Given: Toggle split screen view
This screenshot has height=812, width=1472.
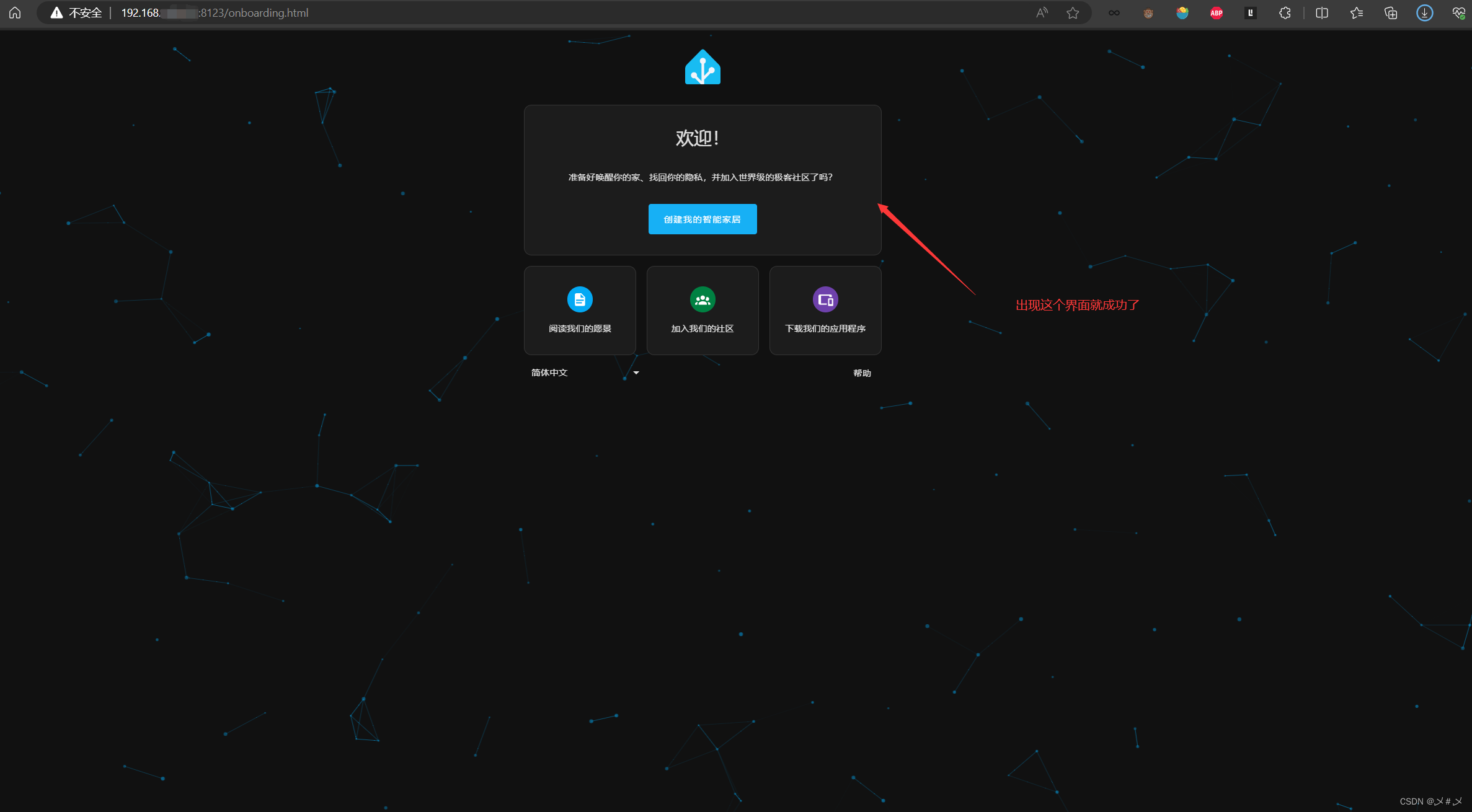Looking at the screenshot, I should coord(1322,13).
